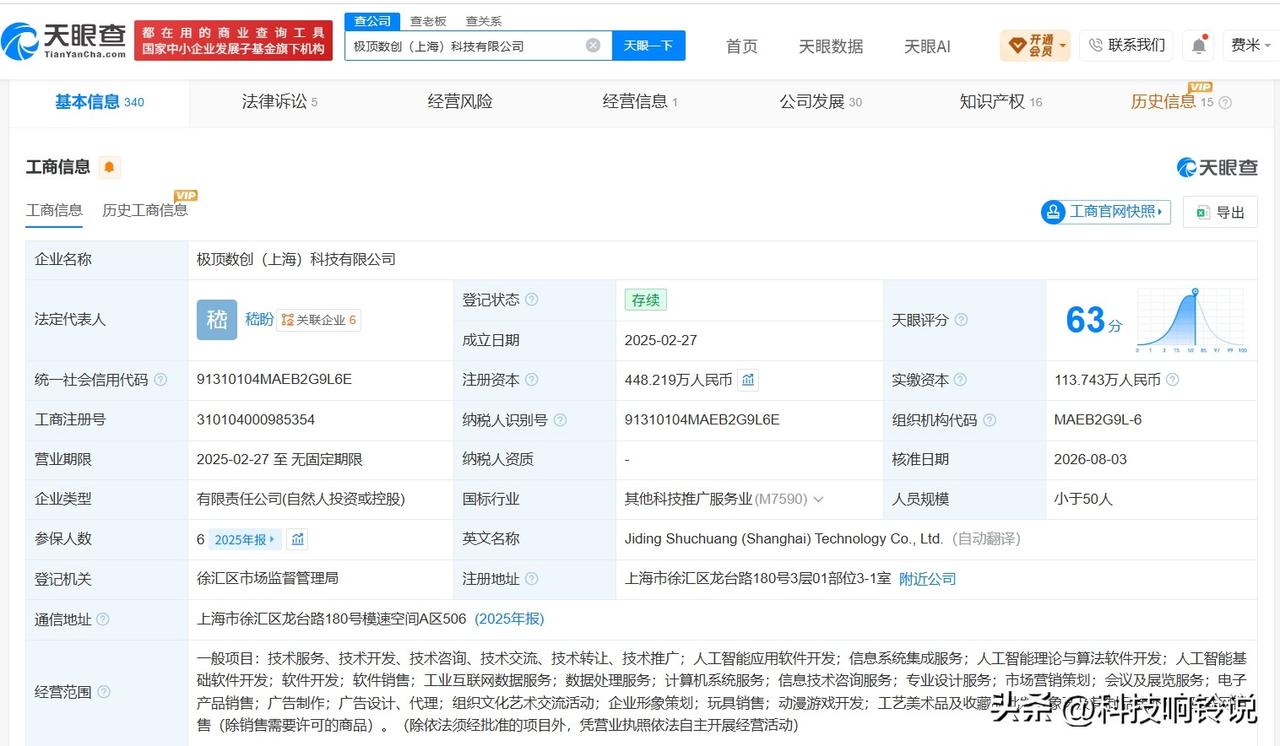Click the TianYanCha logo in the header
This screenshot has height=746, width=1280.
65,41
